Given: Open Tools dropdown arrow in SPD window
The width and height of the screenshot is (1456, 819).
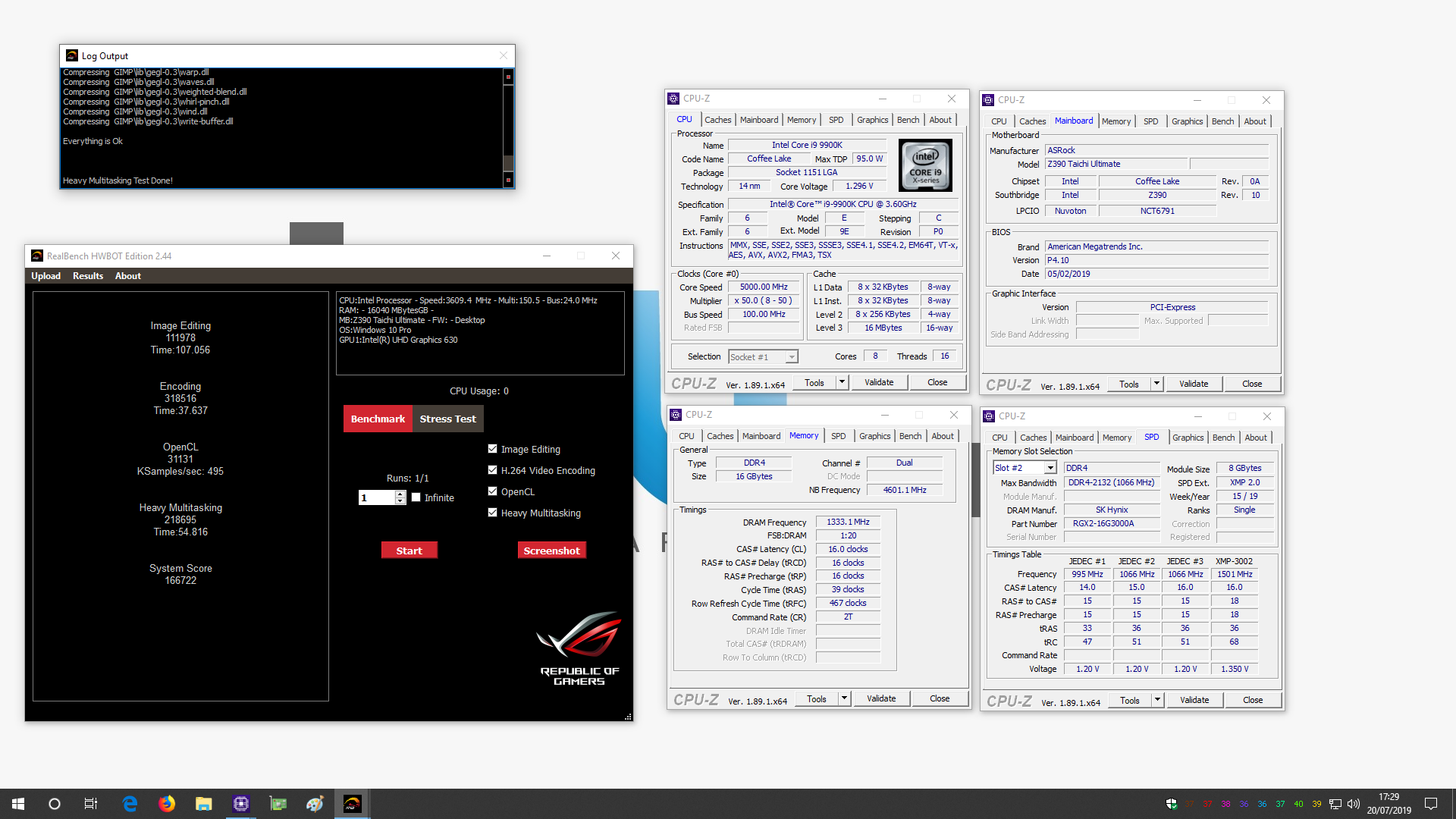Looking at the screenshot, I should tap(1157, 700).
